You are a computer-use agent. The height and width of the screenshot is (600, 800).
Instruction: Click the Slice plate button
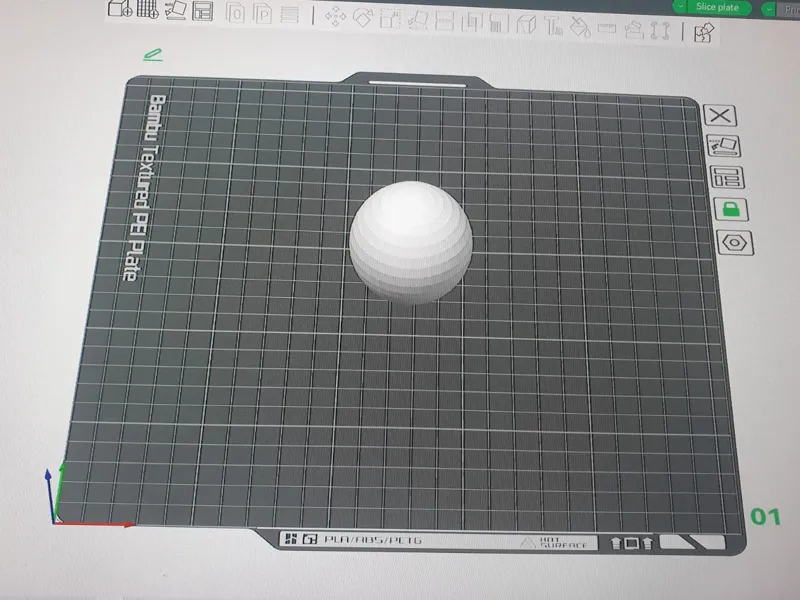point(719,7)
